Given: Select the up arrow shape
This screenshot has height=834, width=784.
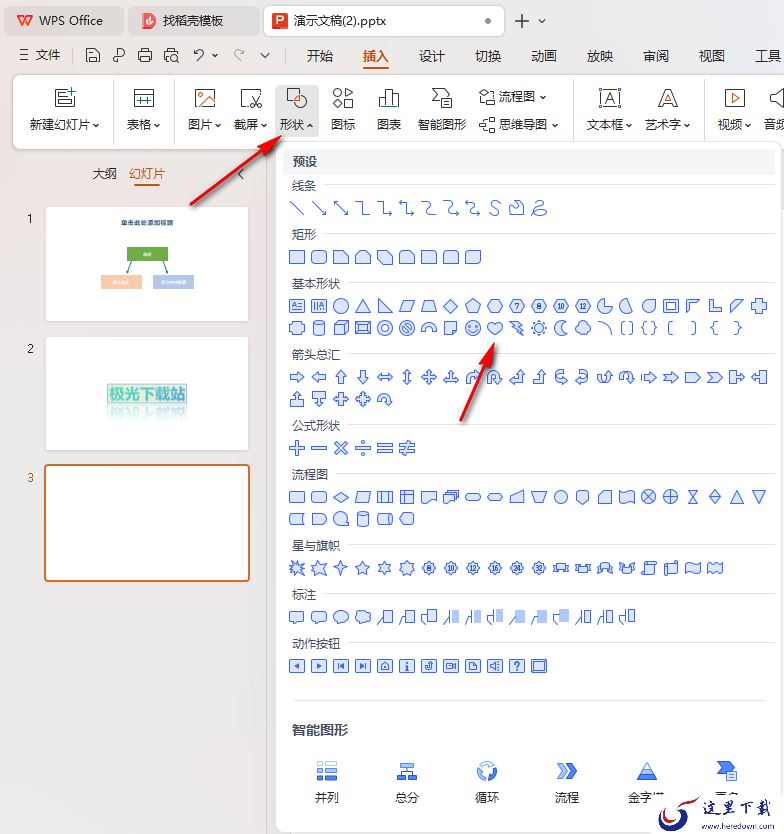Looking at the screenshot, I should click(341, 377).
